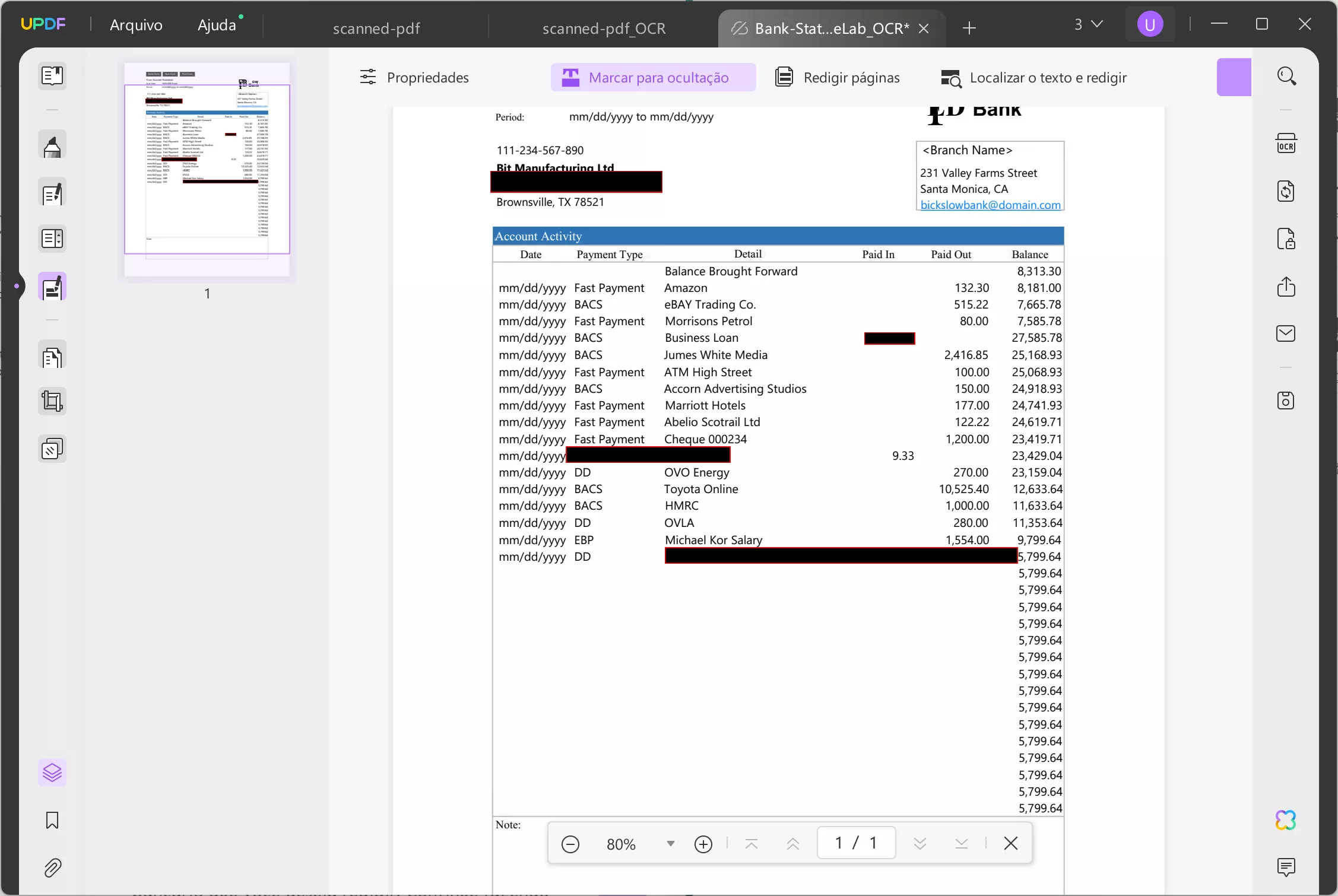Click Localizar o texto e redigir
The width and height of the screenshot is (1338, 896).
click(x=1033, y=78)
